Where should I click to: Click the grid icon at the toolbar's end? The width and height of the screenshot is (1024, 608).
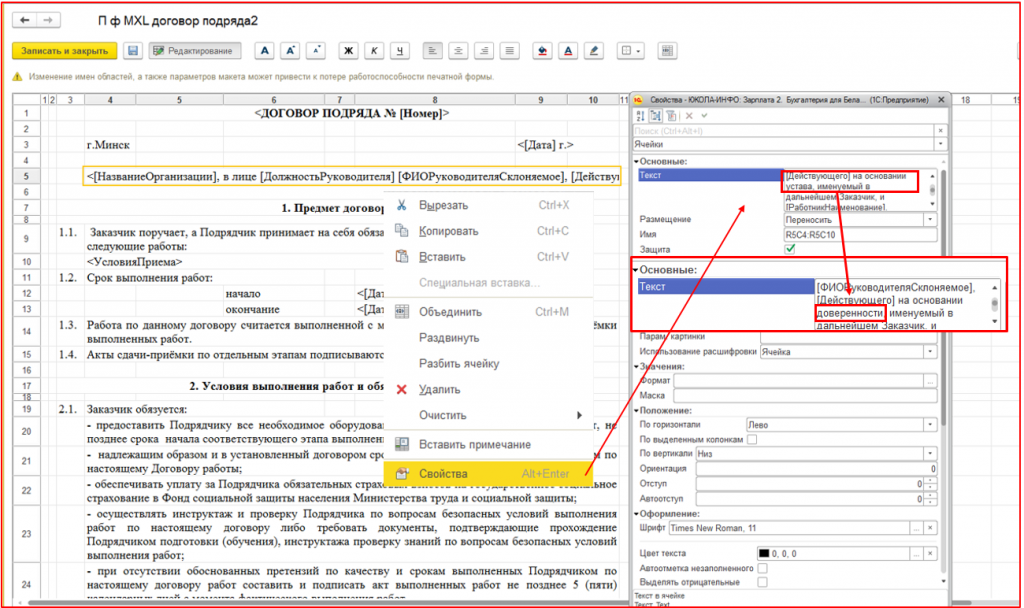click(x=667, y=51)
